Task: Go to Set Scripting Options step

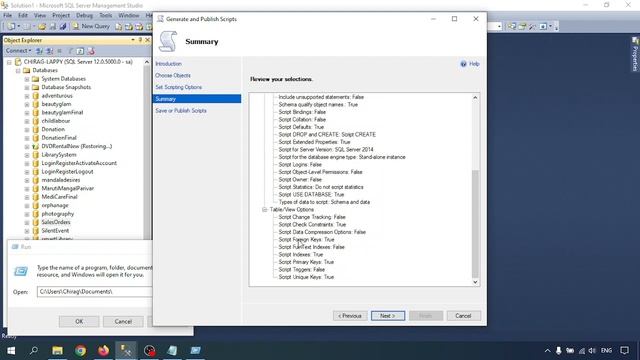Action: tap(178, 87)
